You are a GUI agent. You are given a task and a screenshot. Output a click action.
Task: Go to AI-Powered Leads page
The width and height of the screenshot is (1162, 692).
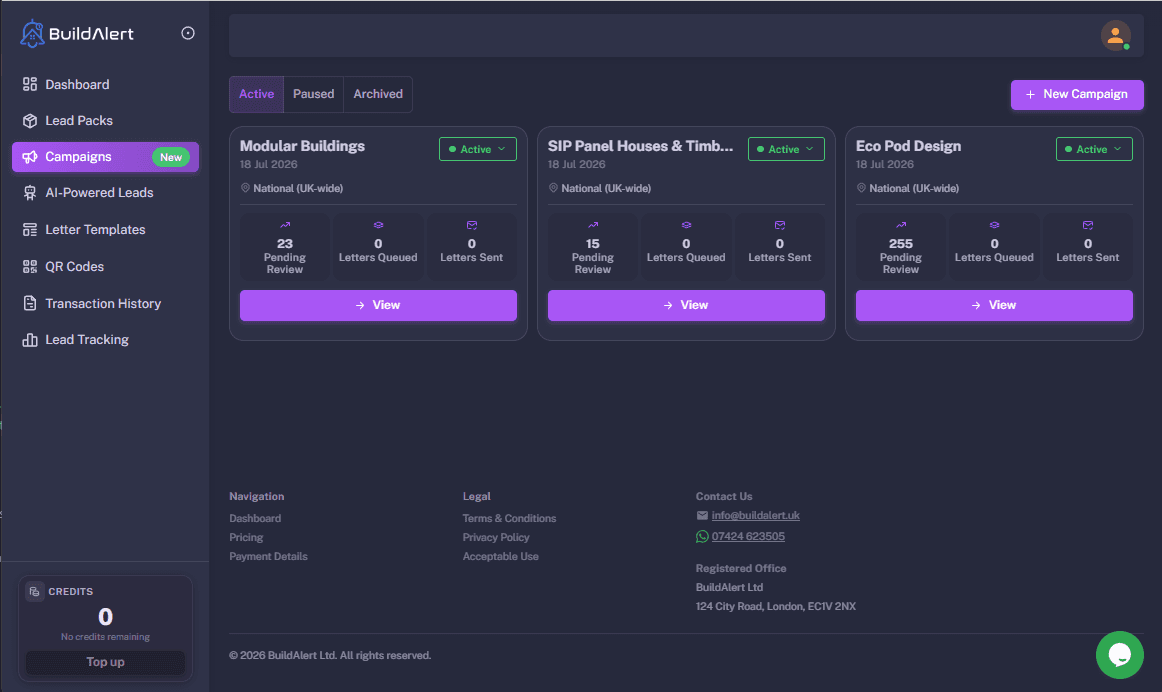105,193
